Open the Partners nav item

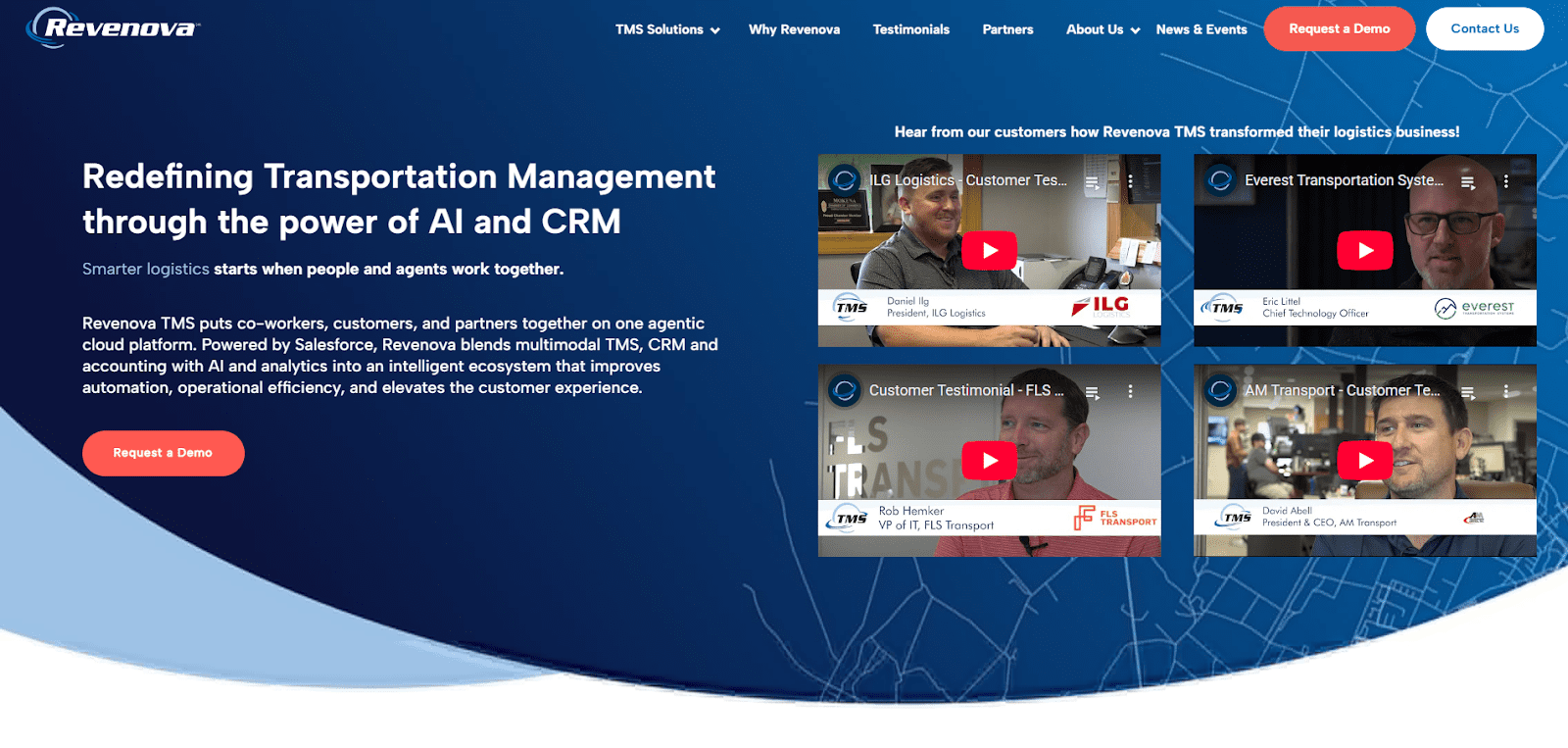[1007, 29]
